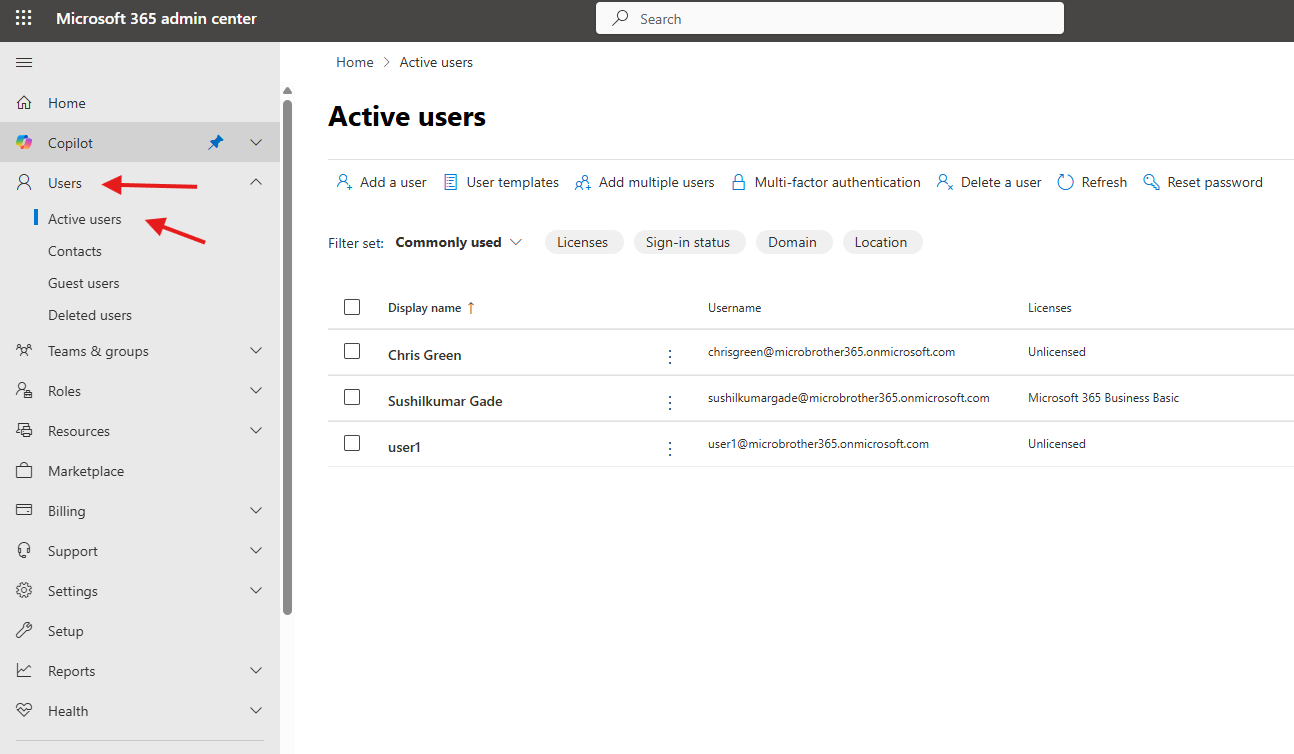Select the Sushilkumar Gade row checkbox
Viewport: 1294px width, 754px height.
pos(352,397)
